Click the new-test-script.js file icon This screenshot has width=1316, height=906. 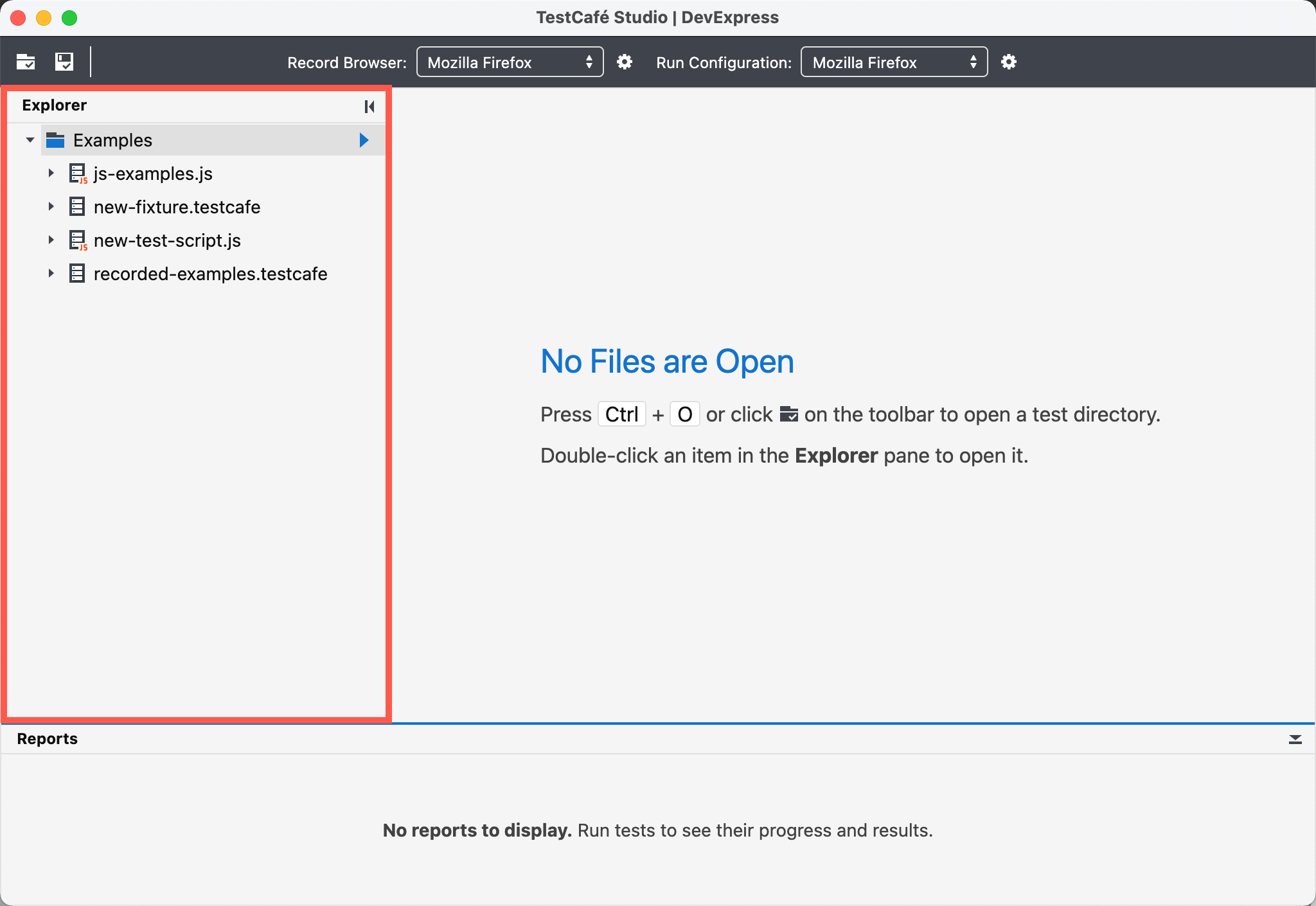[78, 240]
